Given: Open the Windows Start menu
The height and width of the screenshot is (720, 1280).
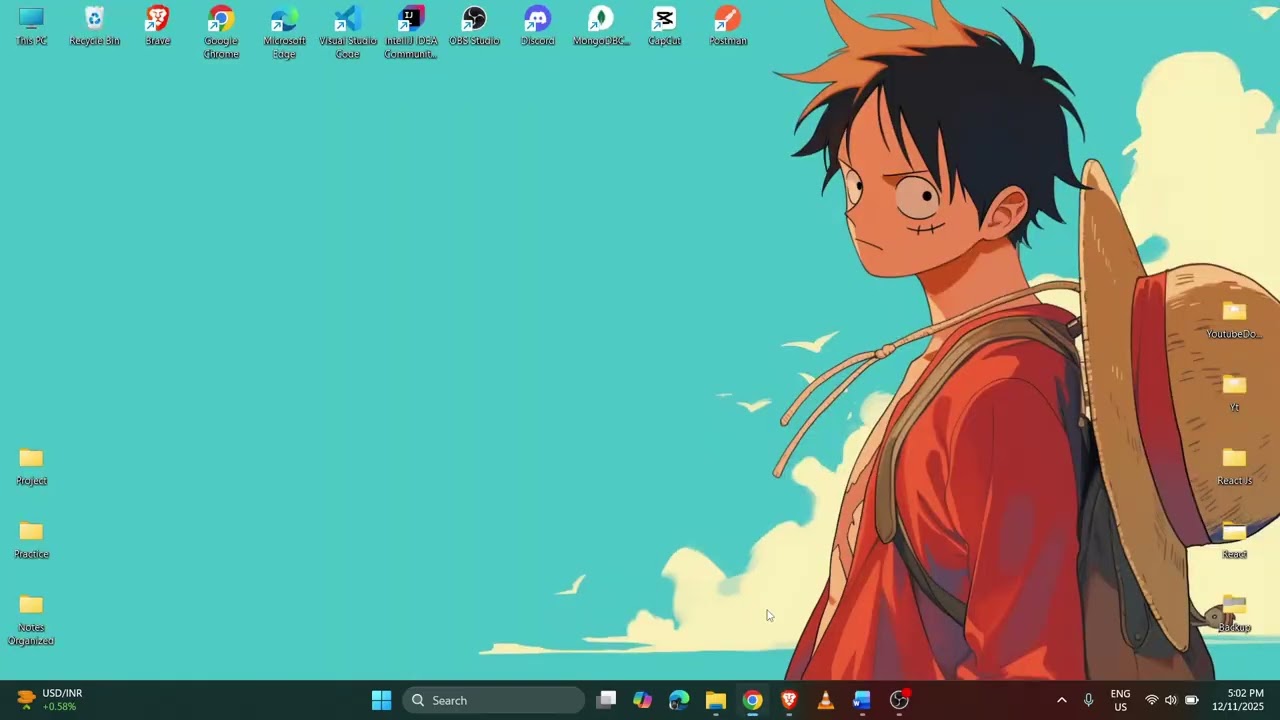Looking at the screenshot, I should click(x=382, y=700).
